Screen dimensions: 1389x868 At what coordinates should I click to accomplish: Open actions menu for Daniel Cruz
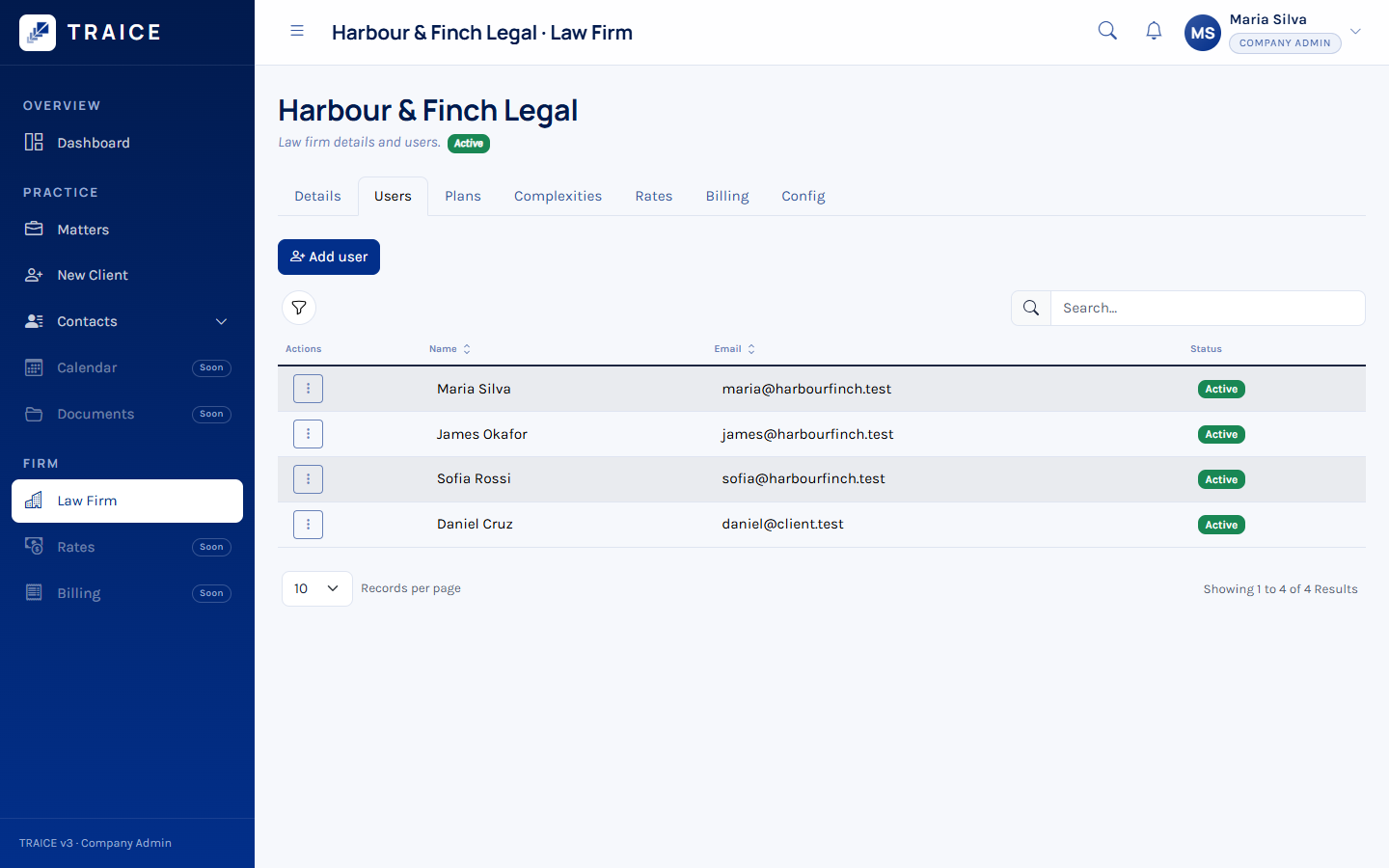coord(308,525)
